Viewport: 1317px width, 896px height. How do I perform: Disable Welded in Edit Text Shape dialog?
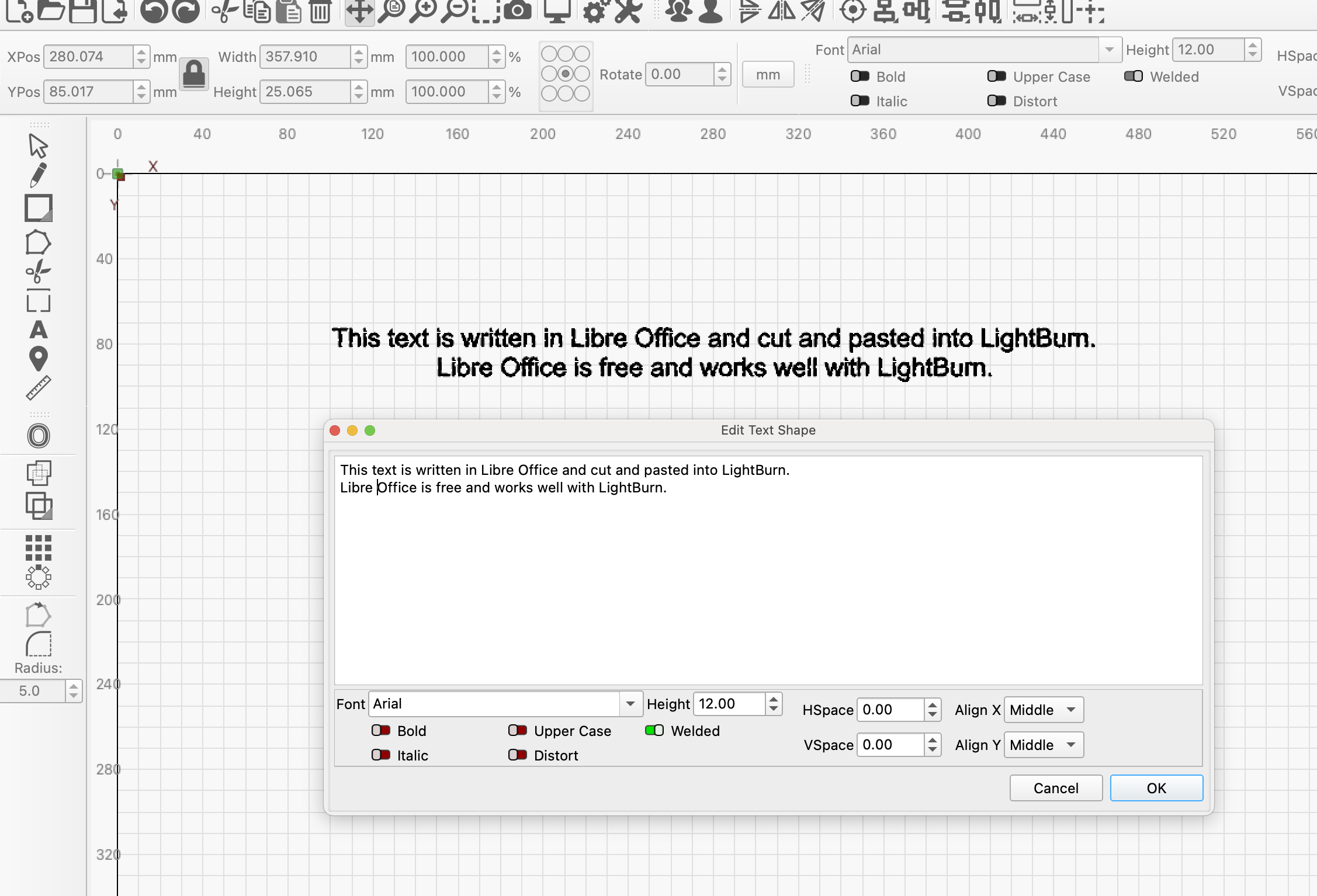654,731
